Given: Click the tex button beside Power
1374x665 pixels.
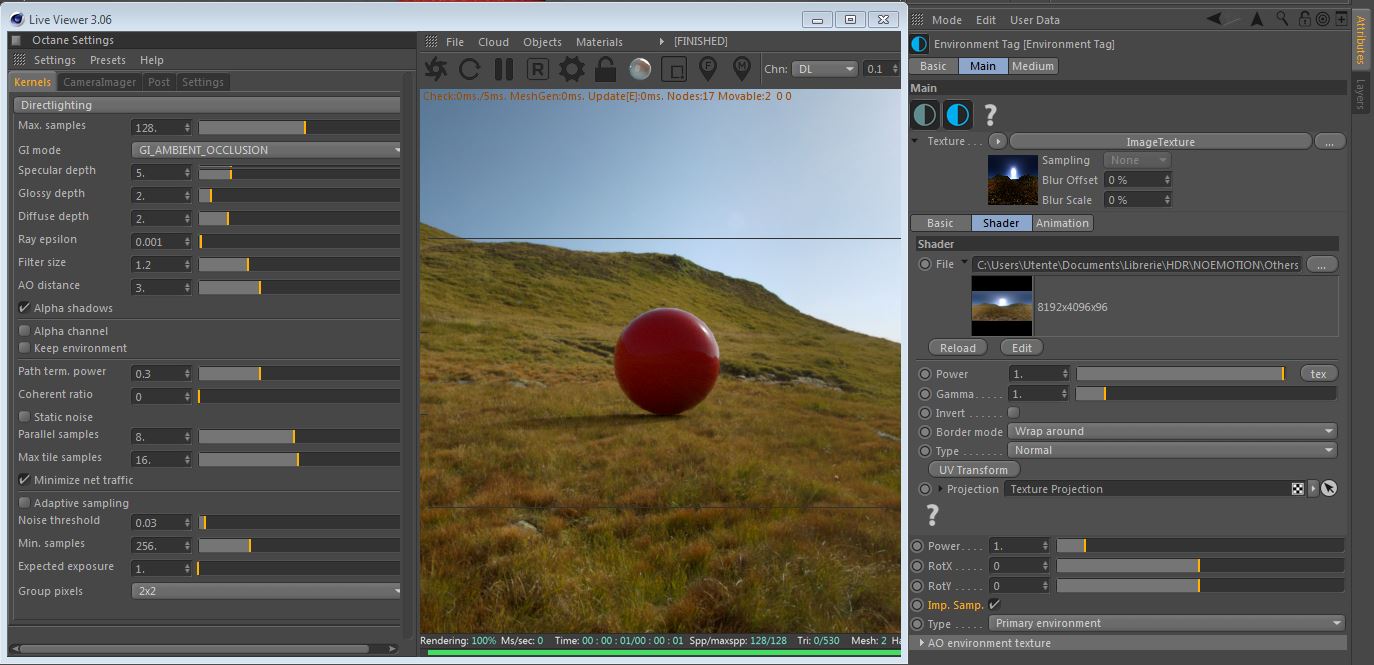Looking at the screenshot, I should click(x=1318, y=374).
